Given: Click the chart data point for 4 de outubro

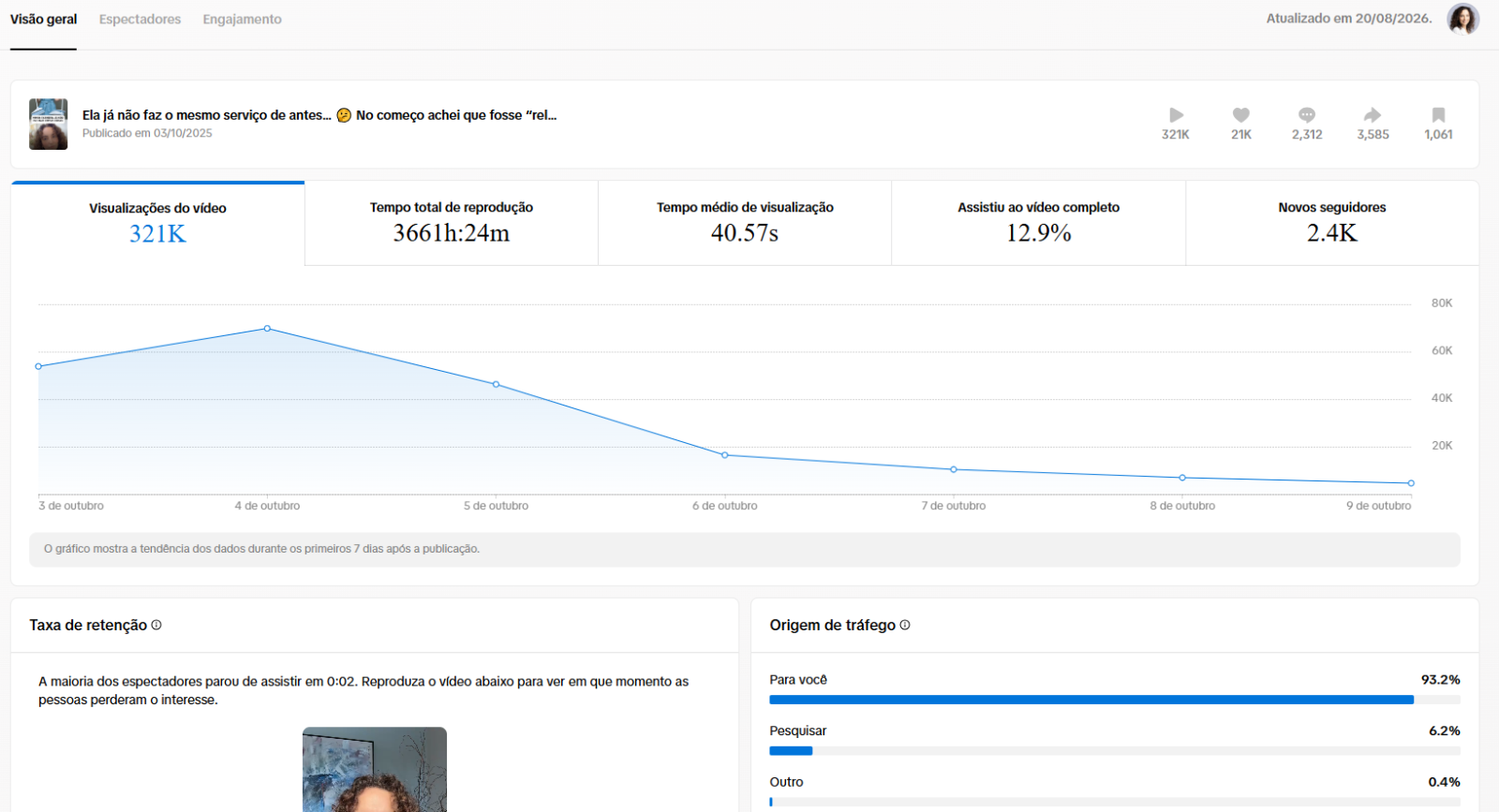Looking at the screenshot, I should click(x=267, y=329).
